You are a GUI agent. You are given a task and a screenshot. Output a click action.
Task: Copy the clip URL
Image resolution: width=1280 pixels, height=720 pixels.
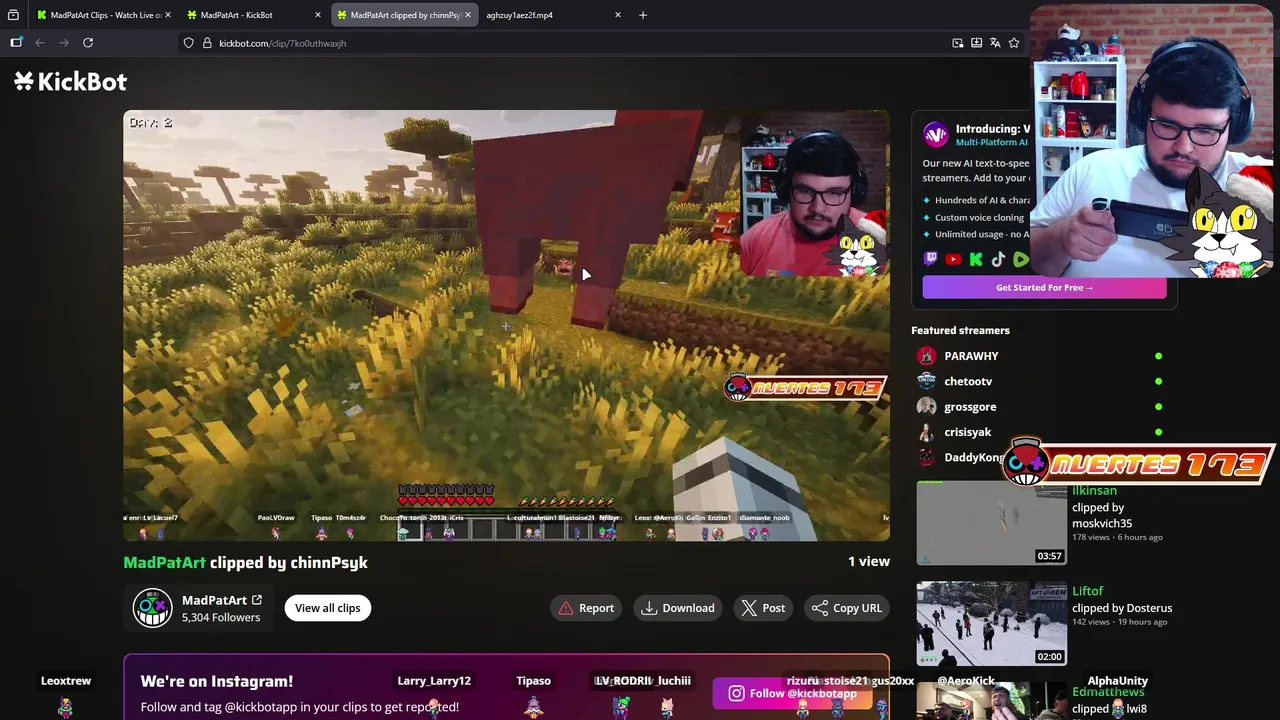(847, 608)
